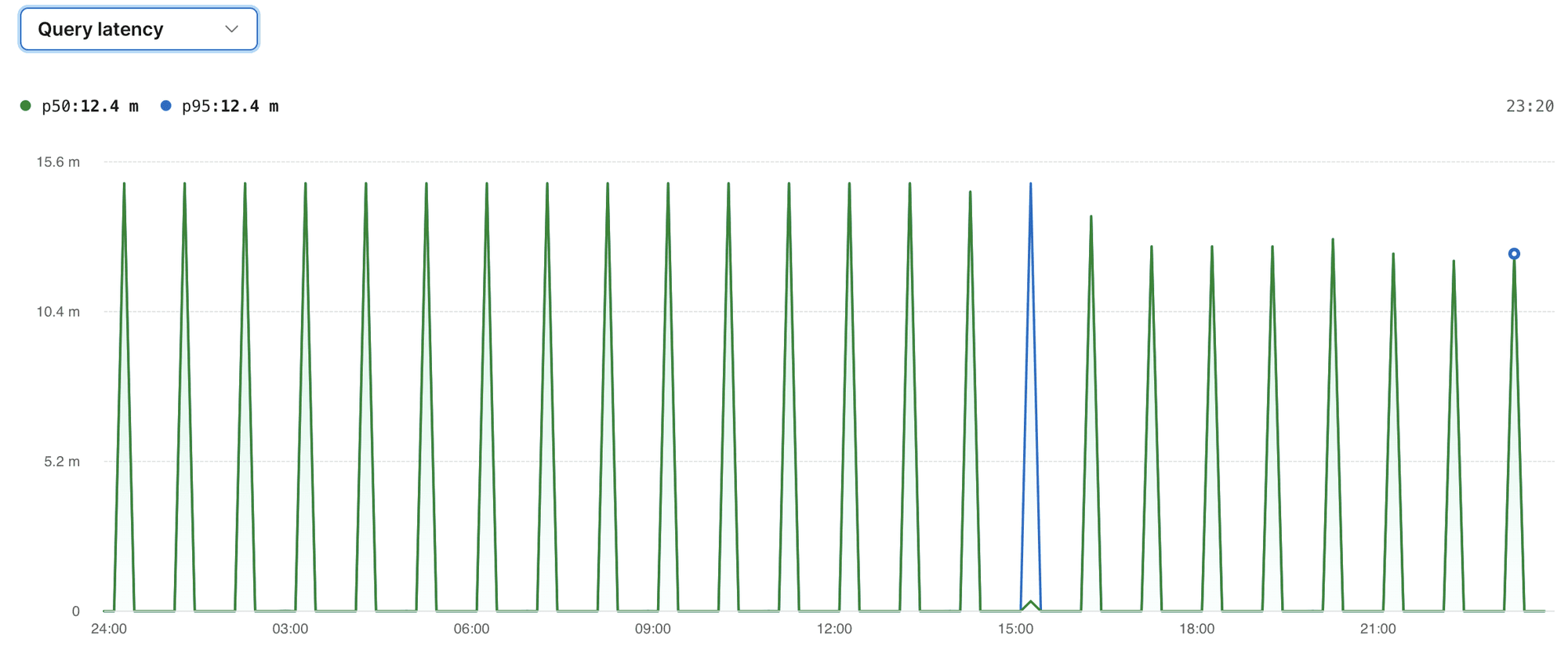
Task: Click the p95:12.4 m legend label
Action: [230, 106]
